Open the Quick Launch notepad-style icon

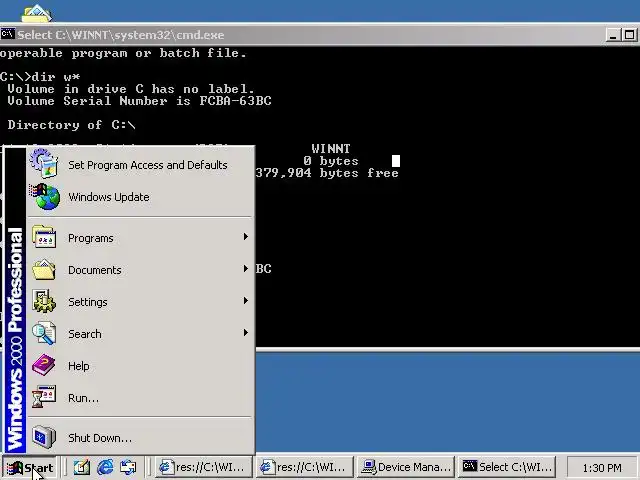point(82,467)
